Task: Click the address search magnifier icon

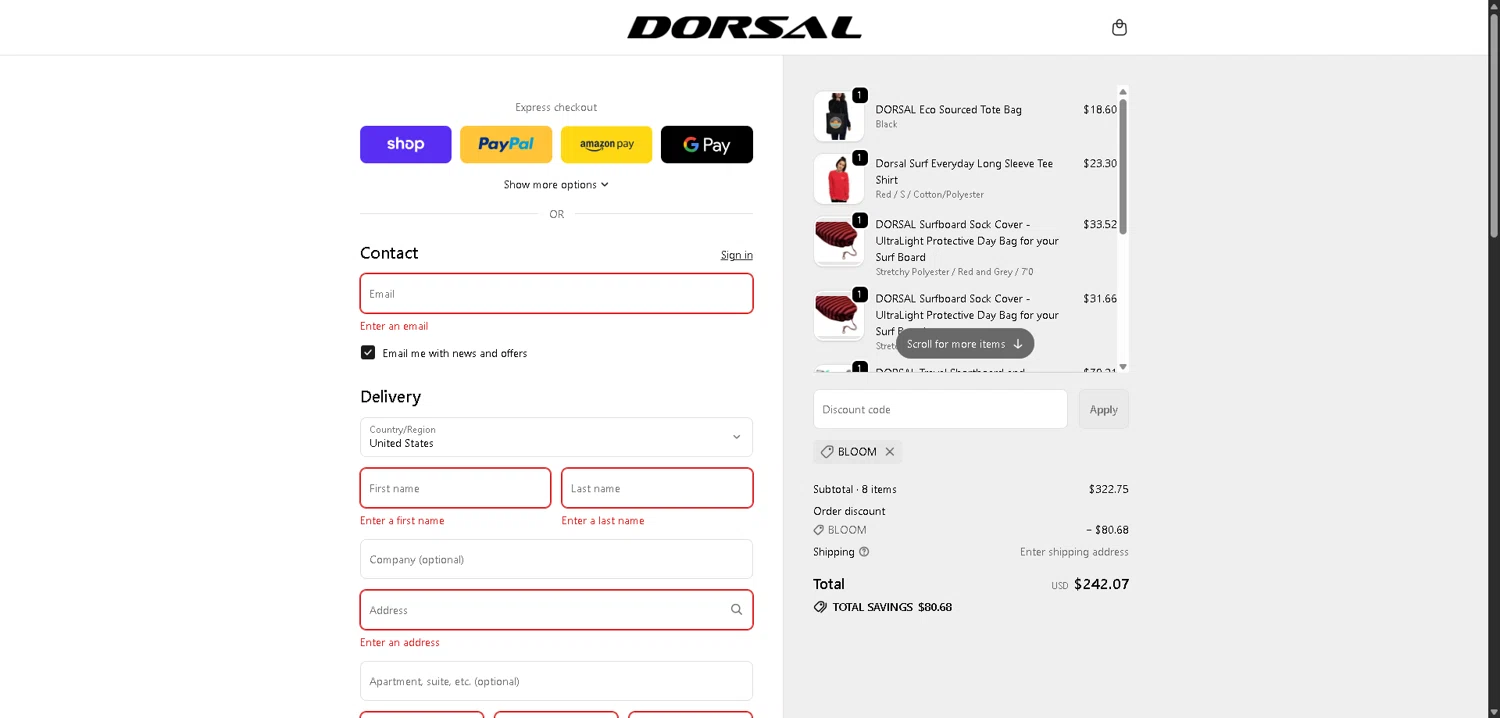Action: 736,610
